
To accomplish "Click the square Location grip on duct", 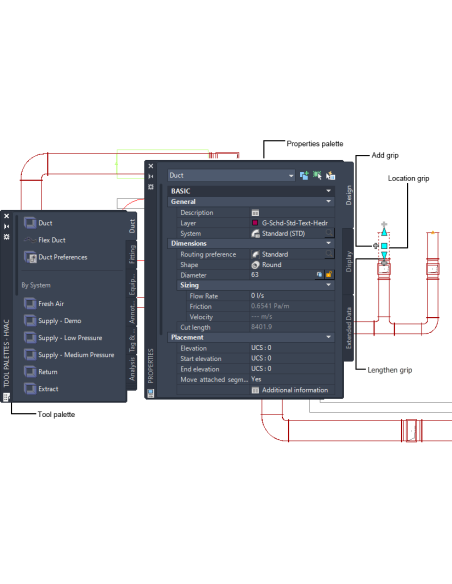I will click(384, 246).
